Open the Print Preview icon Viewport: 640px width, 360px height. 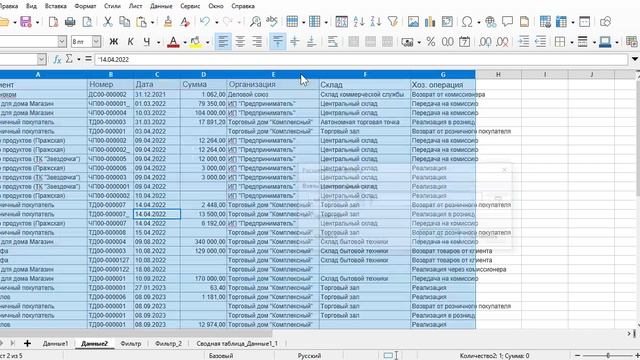[87, 22]
